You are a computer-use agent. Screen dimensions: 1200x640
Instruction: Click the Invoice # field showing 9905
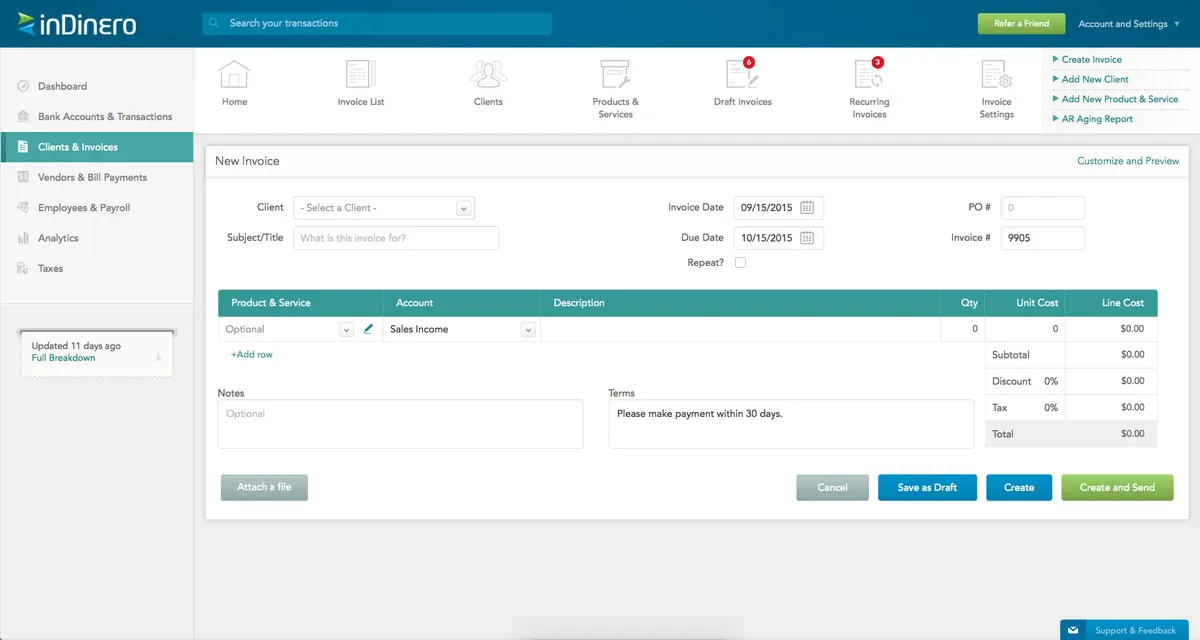(x=1043, y=238)
